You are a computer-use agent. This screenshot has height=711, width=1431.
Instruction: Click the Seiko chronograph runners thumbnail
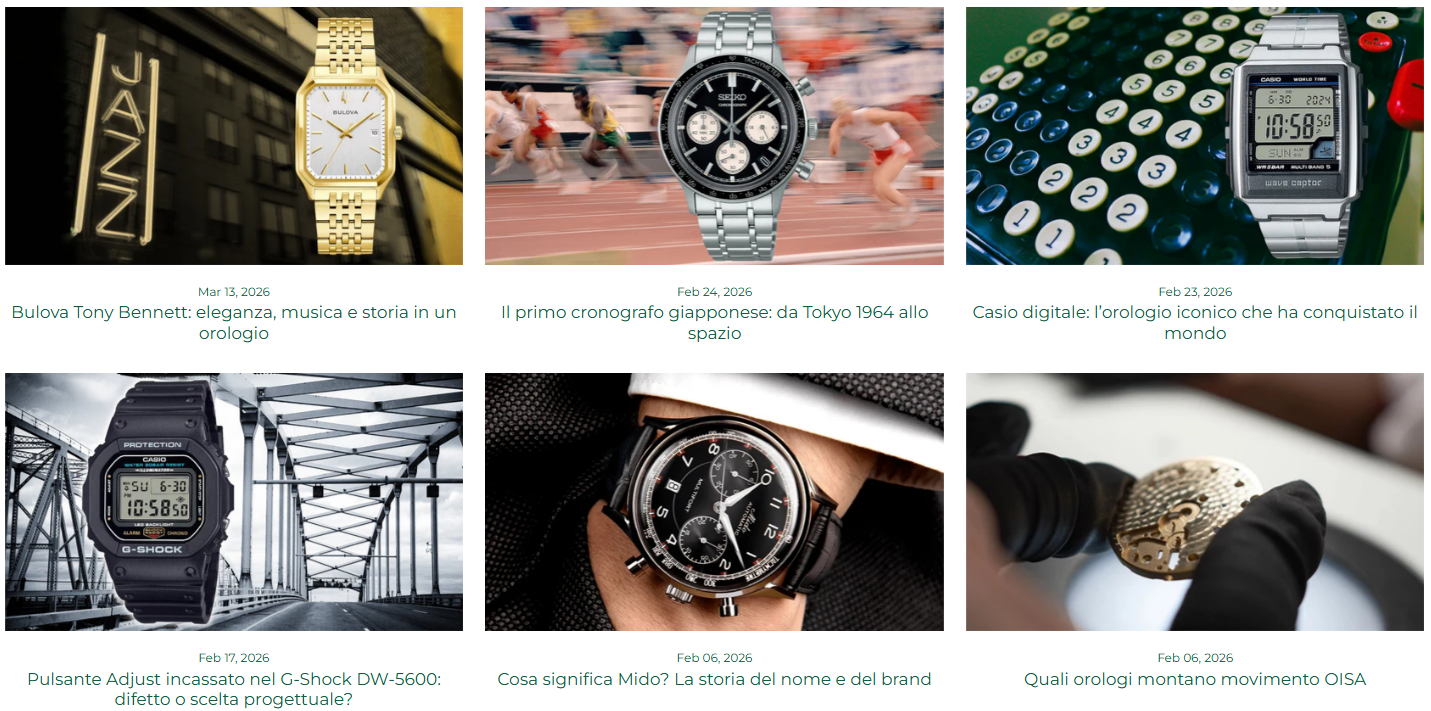tap(714, 136)
